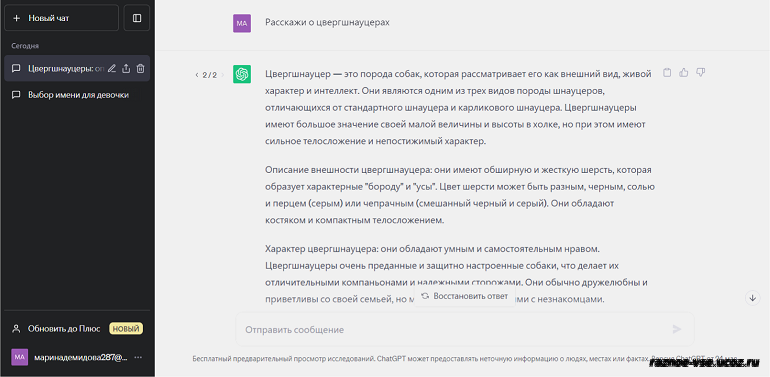The image size is (770, 377).
Task: Copy the response using clipboard icon
Action: 667,73
